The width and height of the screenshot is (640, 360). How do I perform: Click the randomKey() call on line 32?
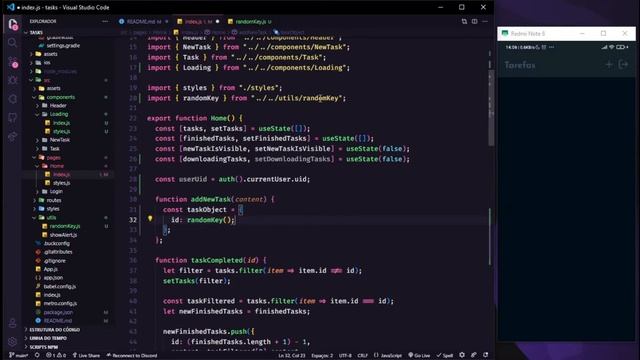[209, 220]
